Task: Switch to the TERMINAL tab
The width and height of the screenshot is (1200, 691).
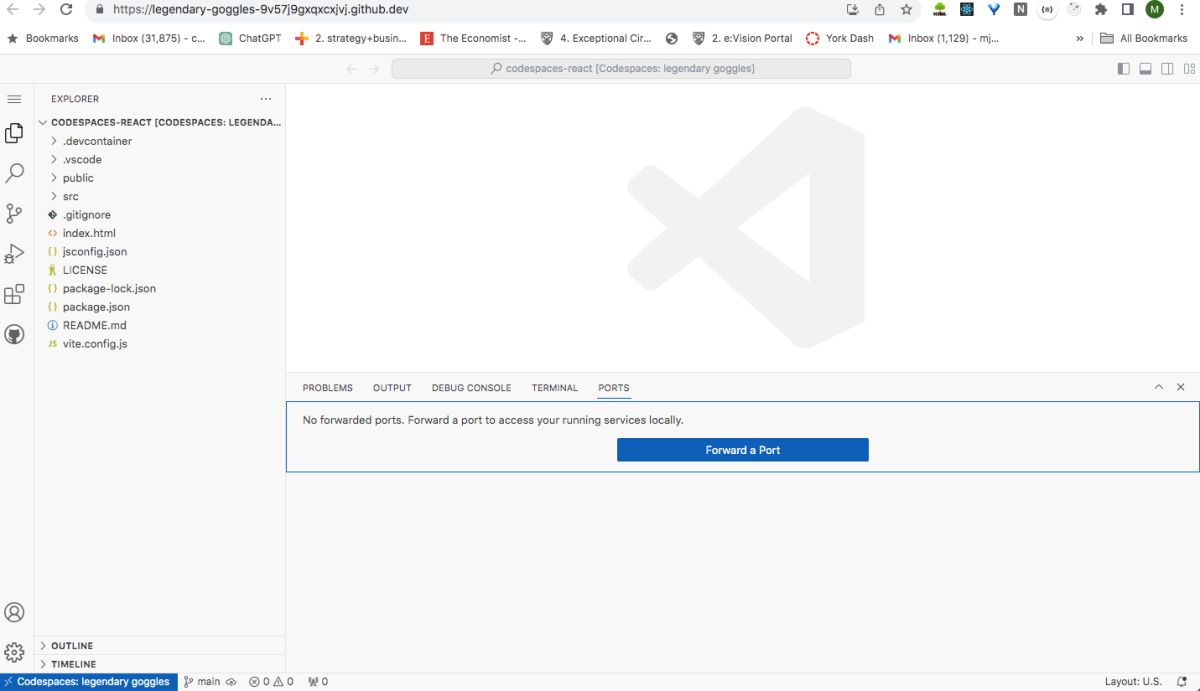Action: (x=555, y=388)
